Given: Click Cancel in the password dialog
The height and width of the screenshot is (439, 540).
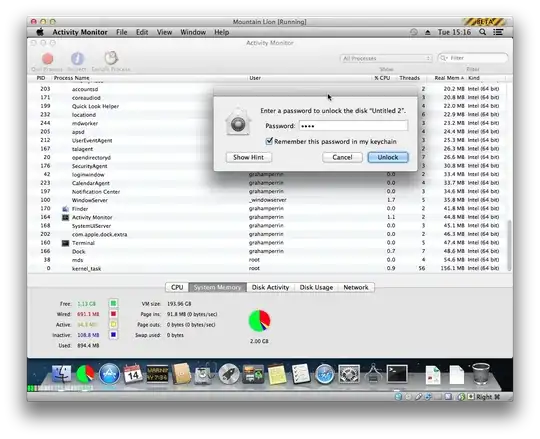Looking at the screenshot, I should click(x=342, y=157).
